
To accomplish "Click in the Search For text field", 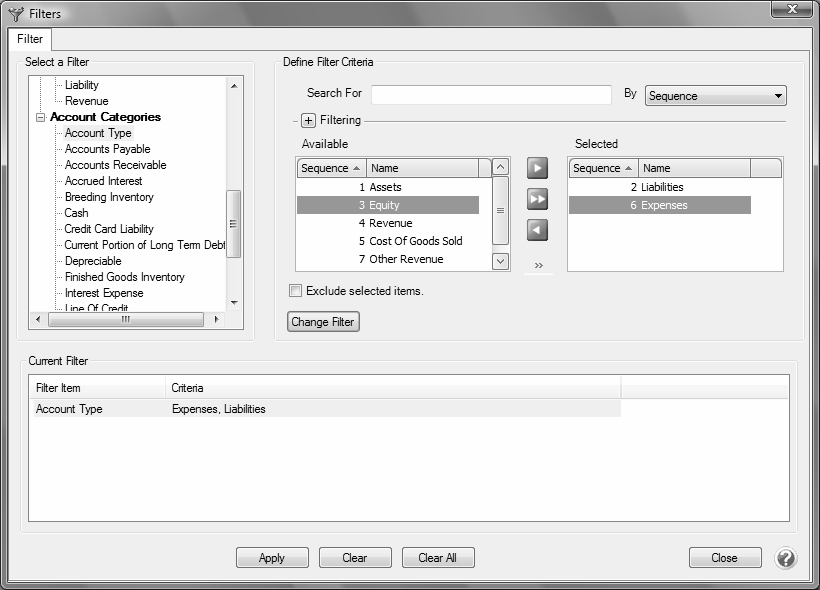I will (x=491, y=95).
